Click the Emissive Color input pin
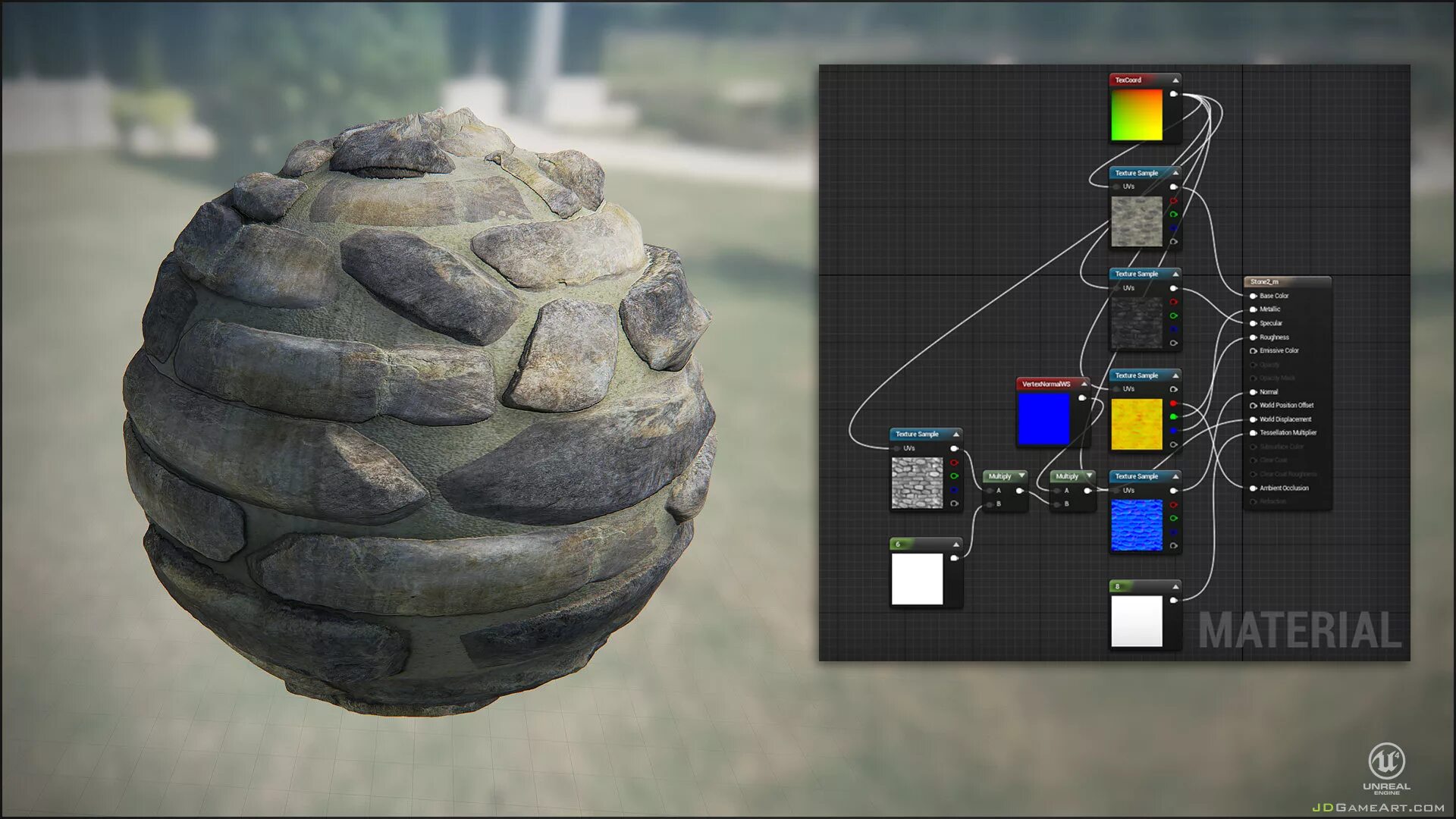 [1253, 351]
